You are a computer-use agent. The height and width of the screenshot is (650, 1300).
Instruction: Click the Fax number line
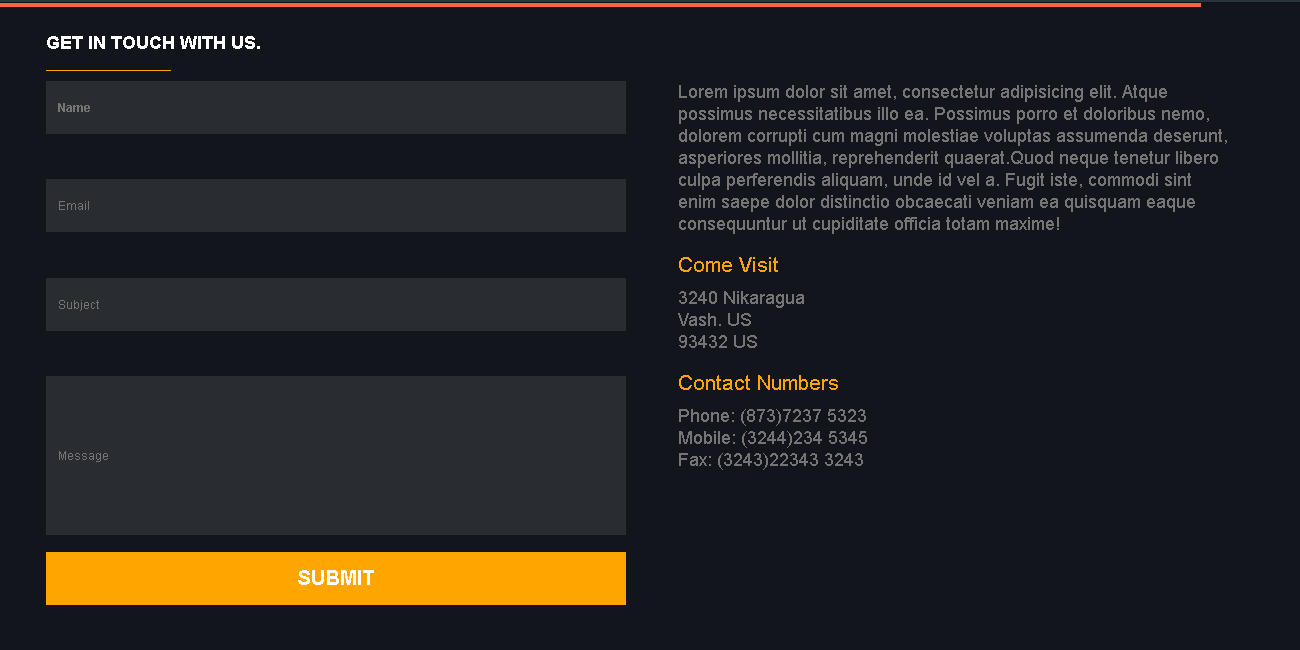pyautogui.click(x=770, y=460)
